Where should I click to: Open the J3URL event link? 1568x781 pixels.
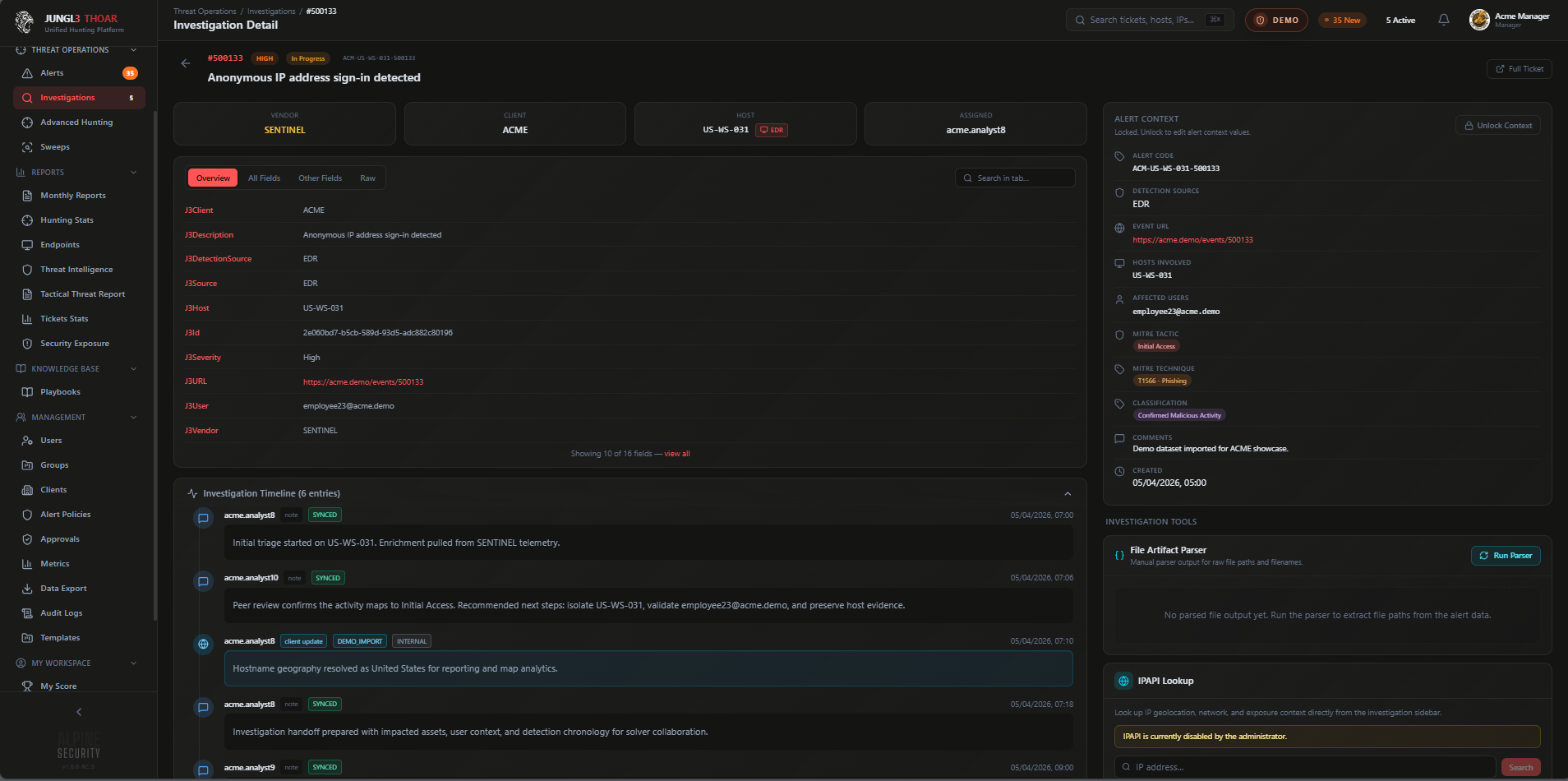click(x=363, y=382)
